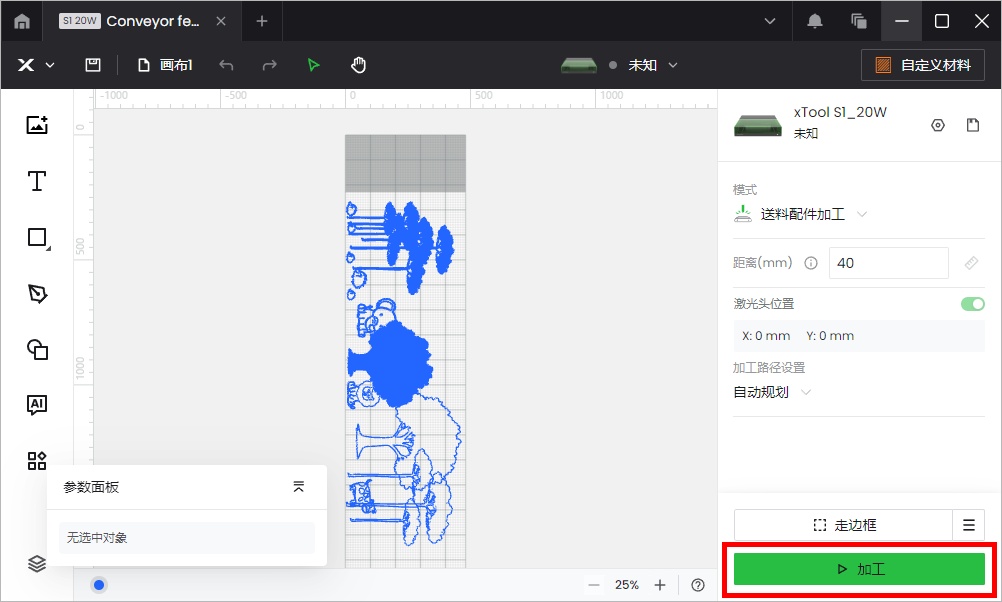
Task: Open the 自动规划 path dropdown
Action: coord(772,392)
